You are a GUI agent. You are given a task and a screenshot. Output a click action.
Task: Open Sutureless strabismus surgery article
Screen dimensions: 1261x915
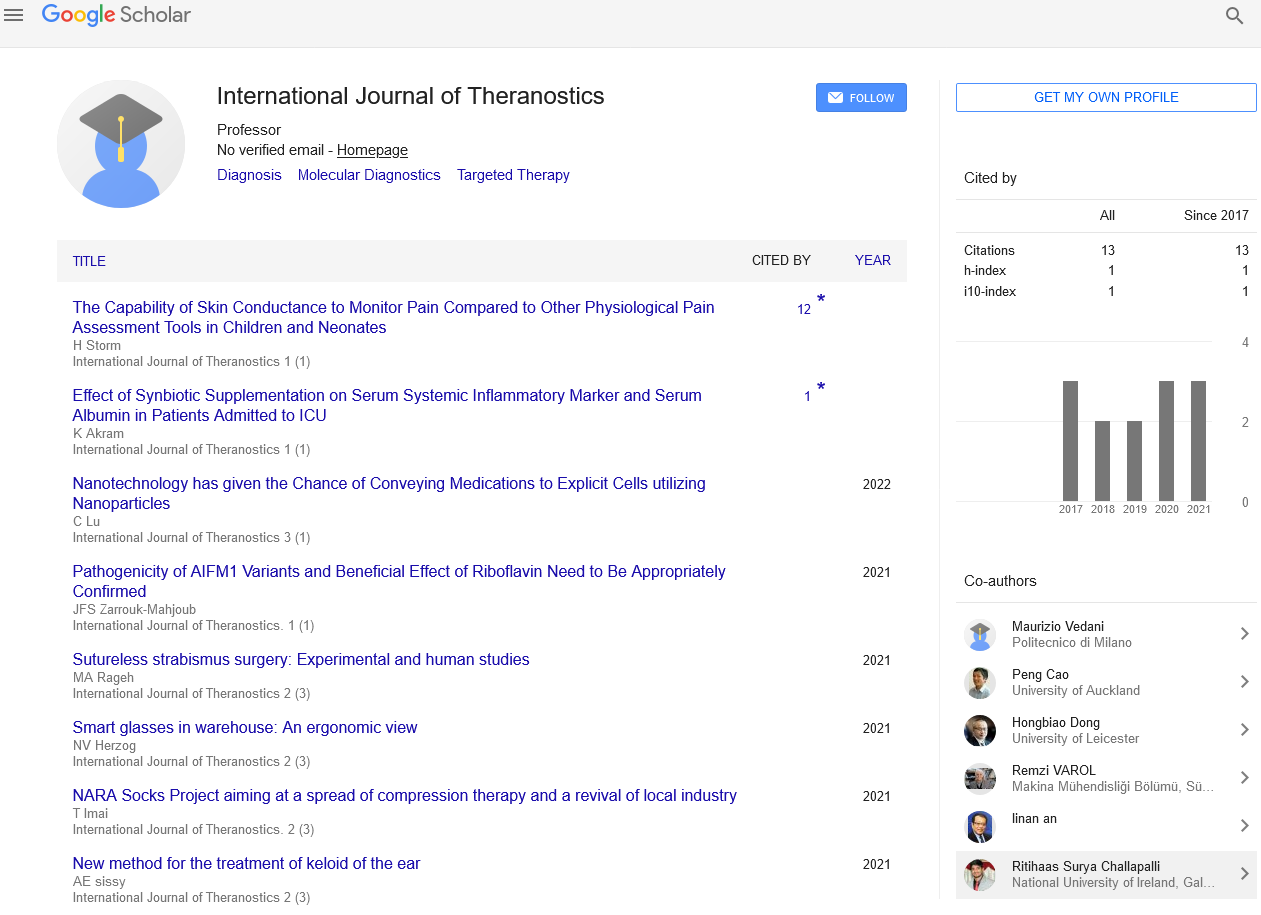[301, 660]
